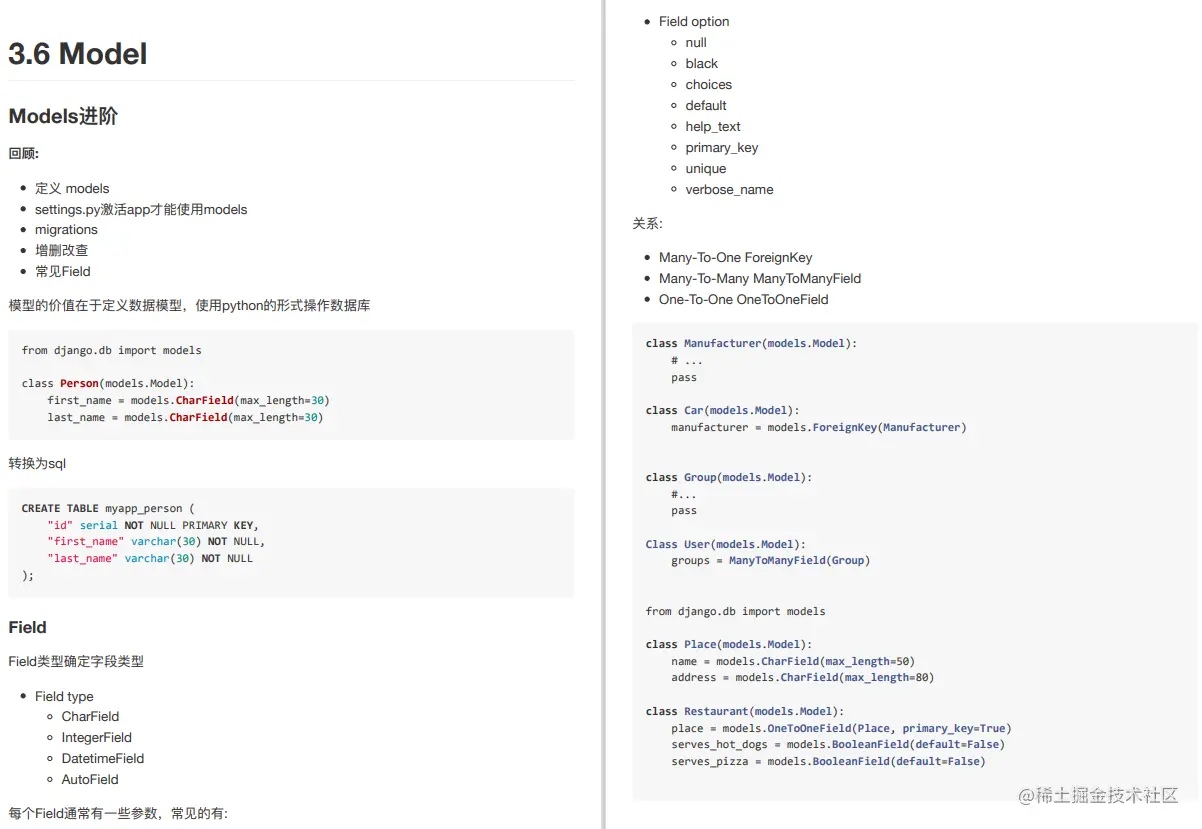This screenshot has width=1202, height=829.
Task: Click the "name = models.CharField(max_length=50)" line
Action: pos(793,661)
